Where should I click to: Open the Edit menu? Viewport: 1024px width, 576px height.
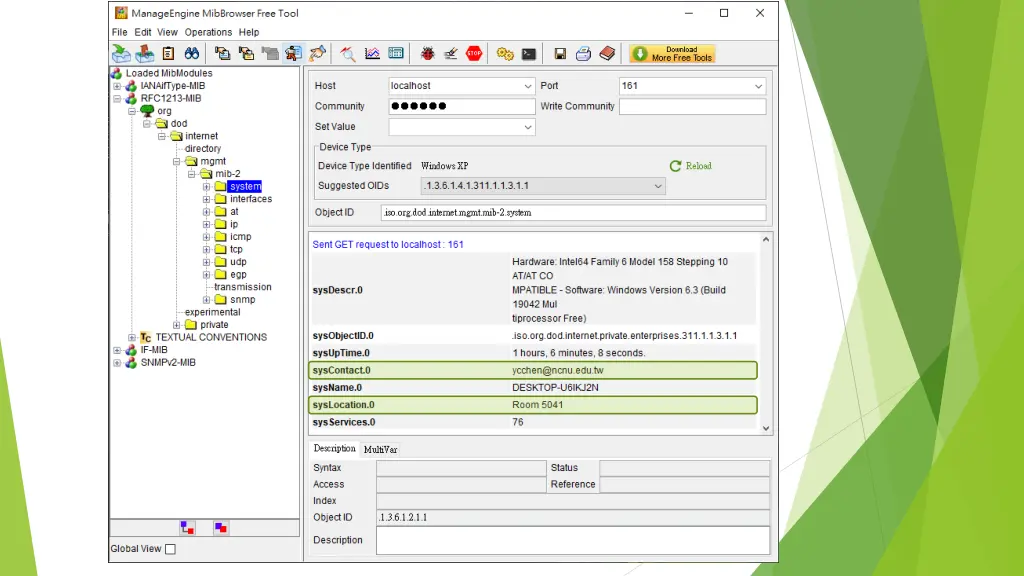[x=143, y=32]
